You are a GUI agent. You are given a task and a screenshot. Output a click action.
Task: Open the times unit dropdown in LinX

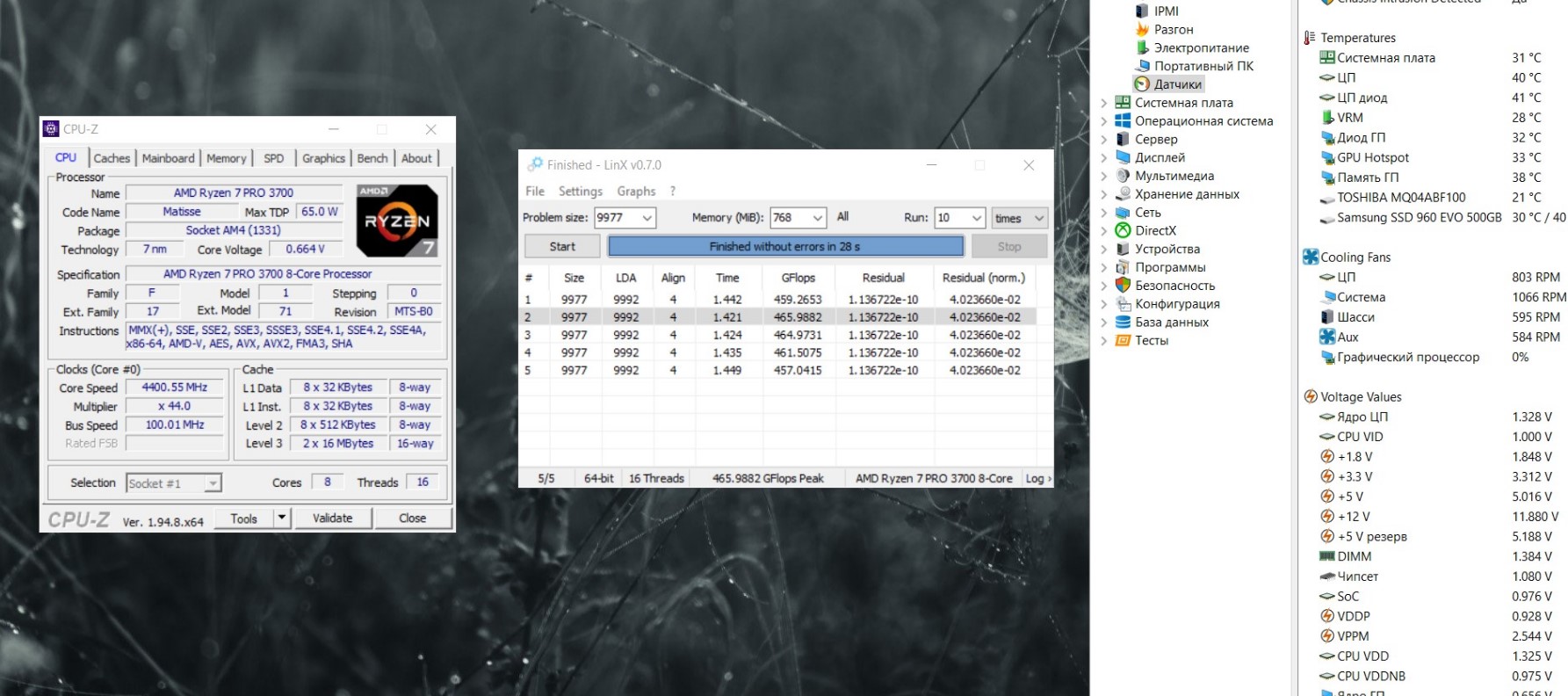pyautogui.click(x=1039, y=218)
